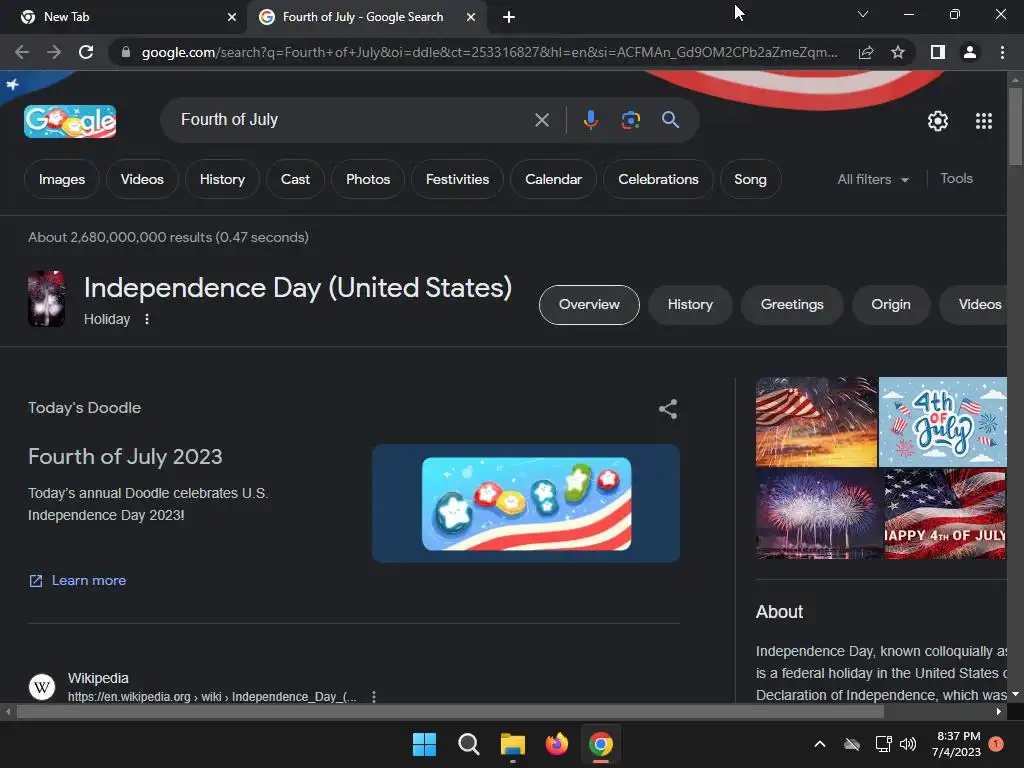Open the 4th of July lettering image
This screenshot has width=1024, height=768.
click(942, 422)
